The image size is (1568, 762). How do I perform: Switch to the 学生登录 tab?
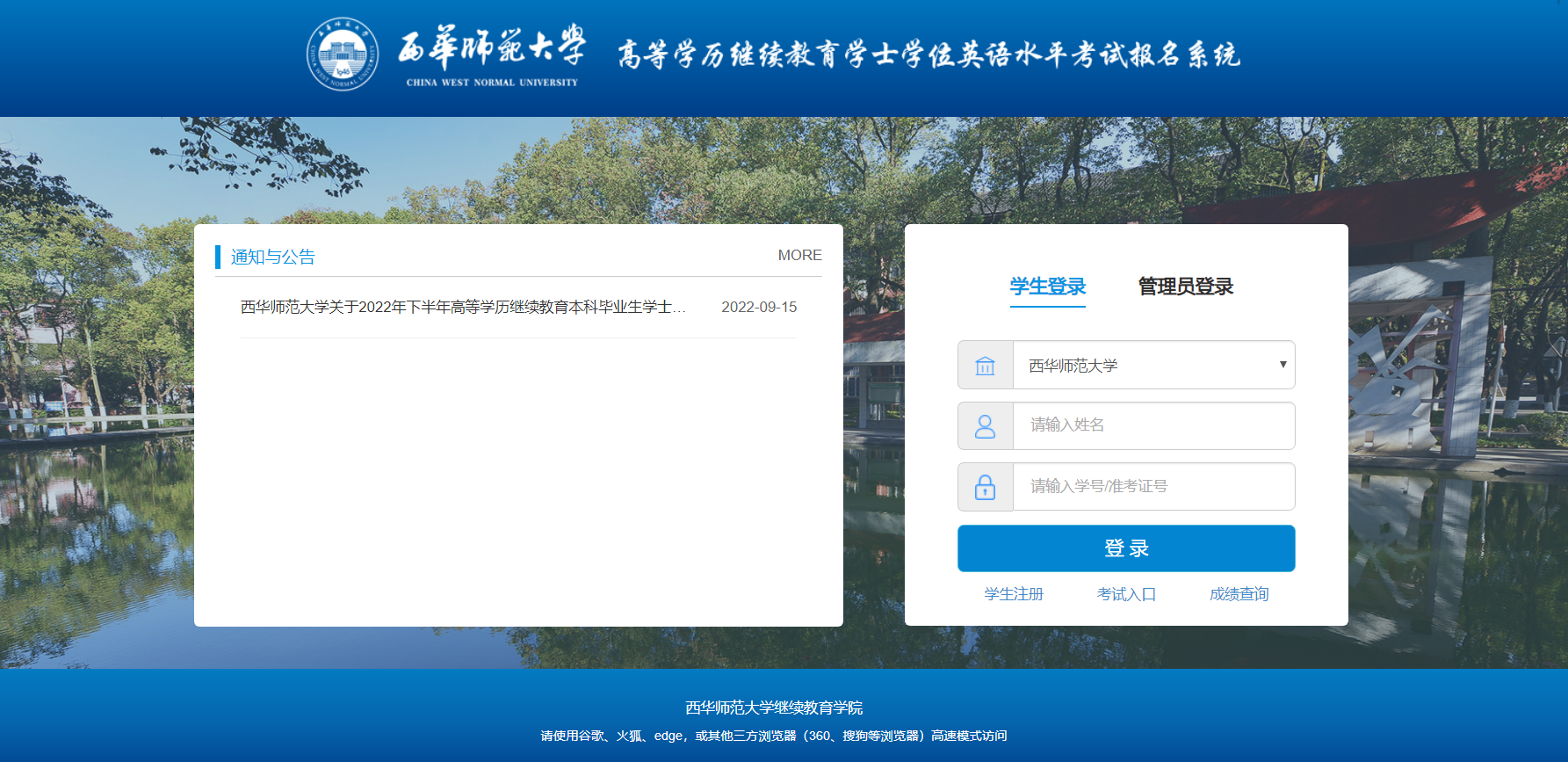point(1047,287)
